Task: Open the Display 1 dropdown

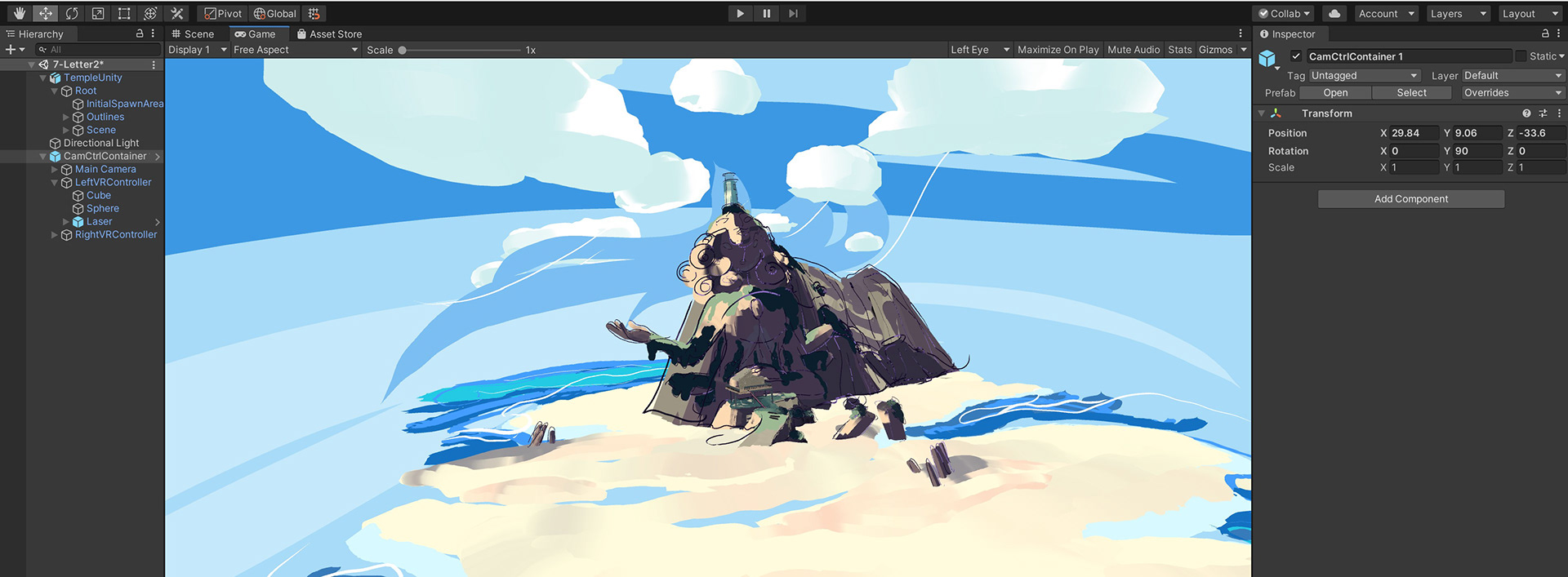Action: point(198,50)
